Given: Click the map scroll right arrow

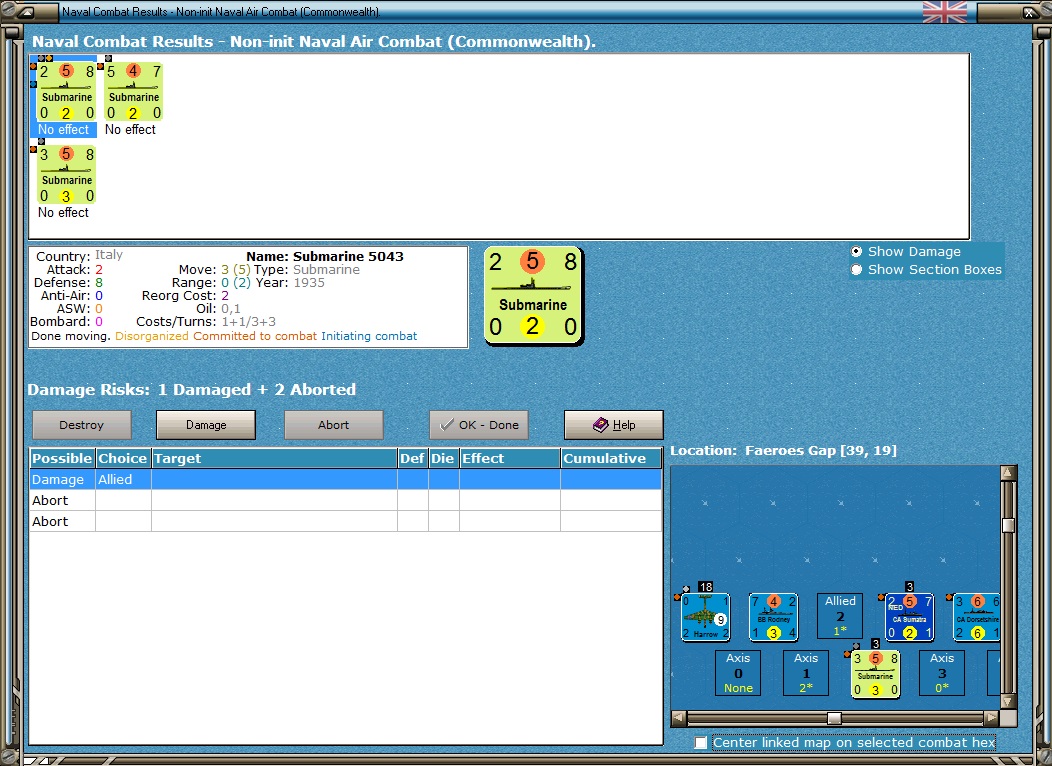Looking at the screenshot, I should tap(991, 718).
